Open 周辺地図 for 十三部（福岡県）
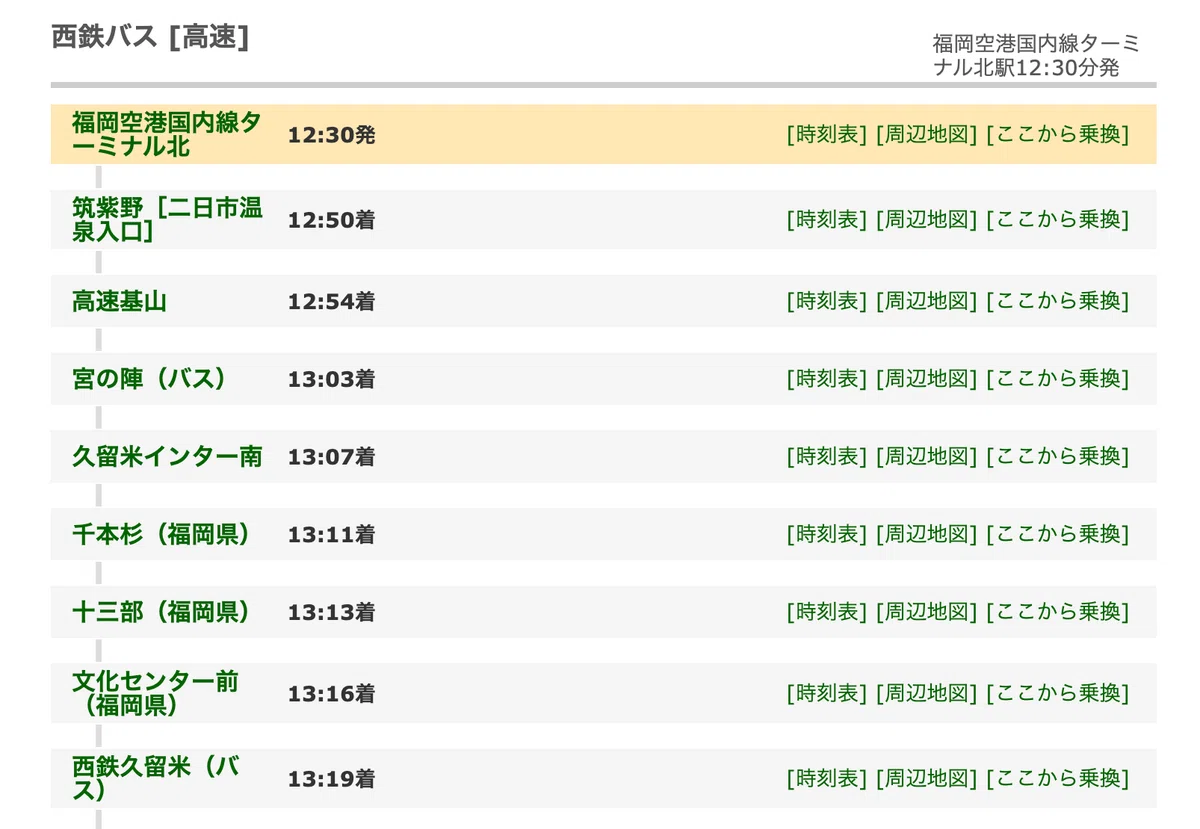The image size is (1200, 829). [926, 612]
